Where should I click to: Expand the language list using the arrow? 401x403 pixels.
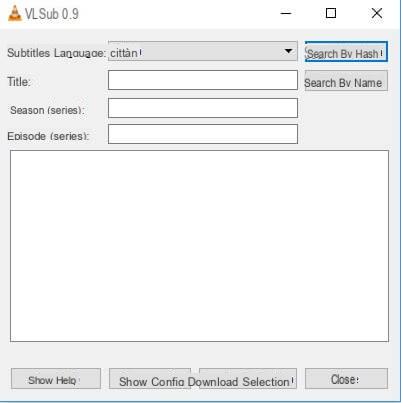click(288, 51)
